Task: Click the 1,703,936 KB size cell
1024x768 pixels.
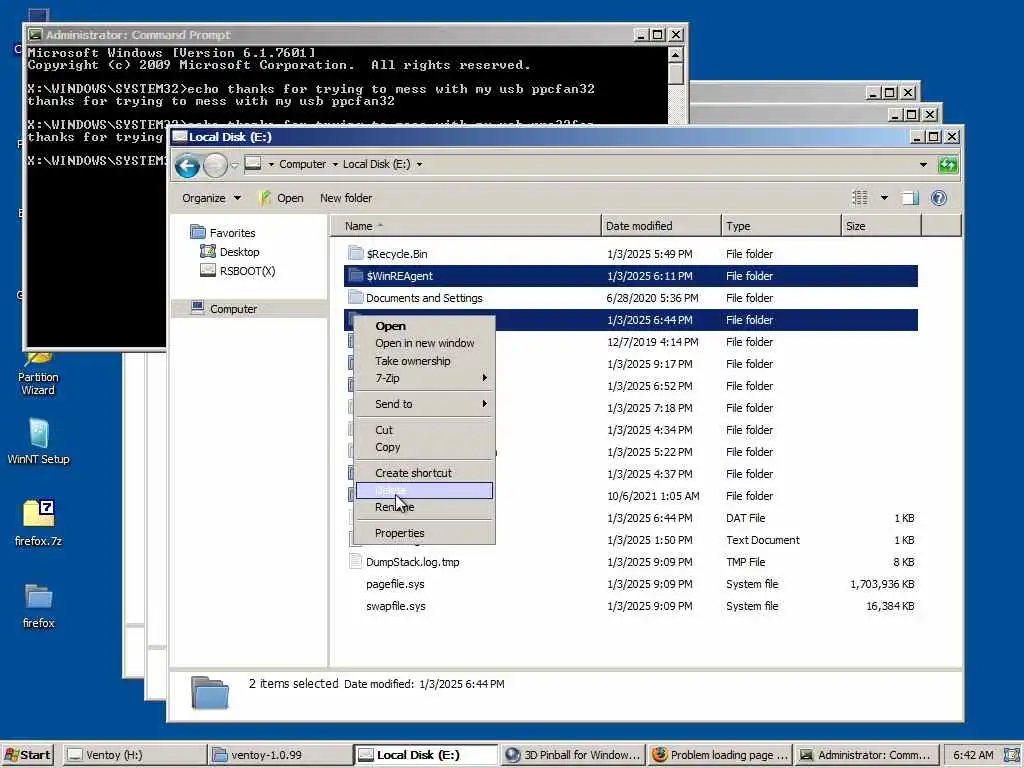Action: tap(882, 584)
